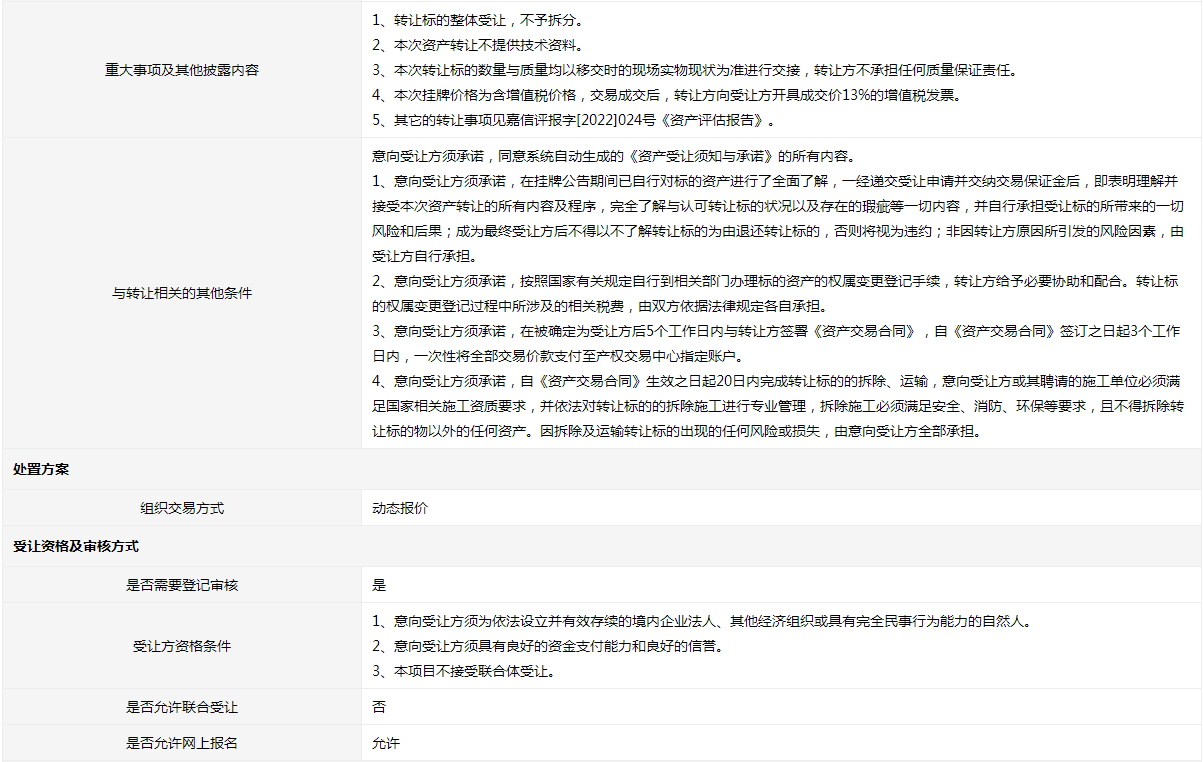Click the "是" value for 登记审核
The height and width of the screenshot is (762, 1203).
coord(379,585)
